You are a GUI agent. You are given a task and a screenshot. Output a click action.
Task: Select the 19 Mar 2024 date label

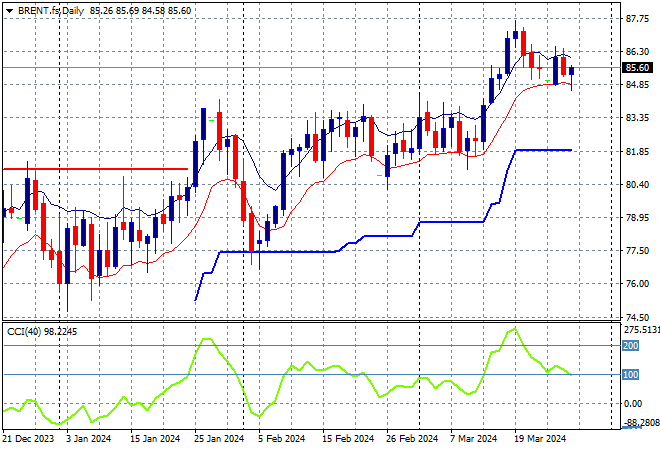coord(540,439)
